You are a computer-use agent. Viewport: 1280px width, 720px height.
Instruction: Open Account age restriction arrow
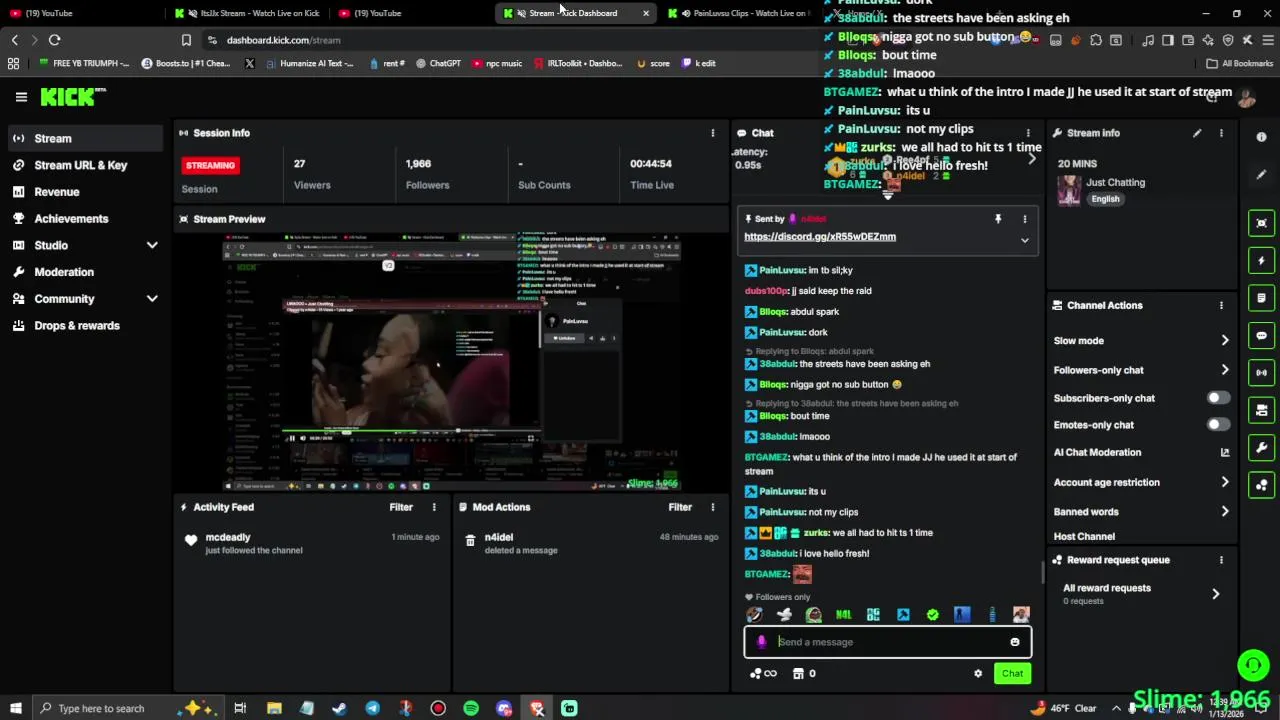pos(1225,482)
